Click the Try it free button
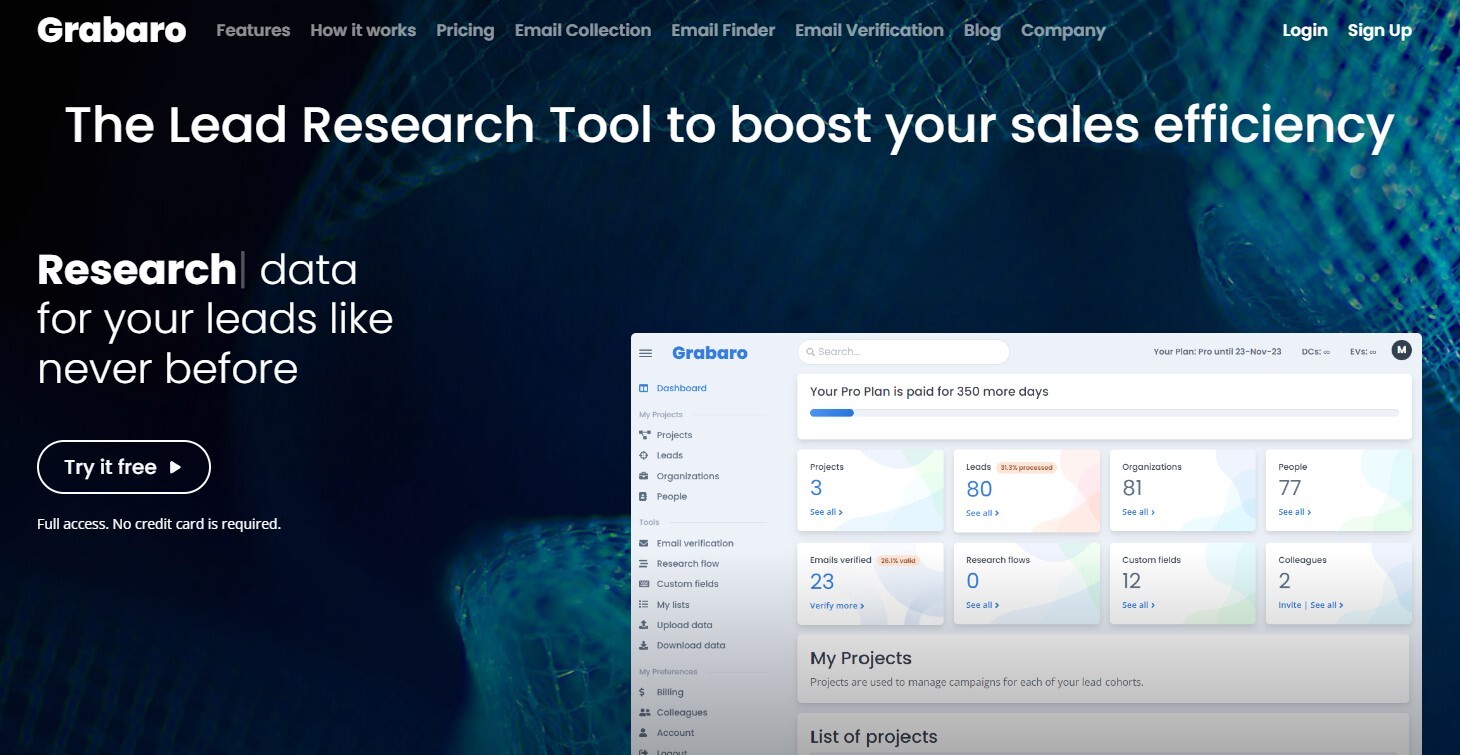The image size is (1460, 755). (124, 467)
